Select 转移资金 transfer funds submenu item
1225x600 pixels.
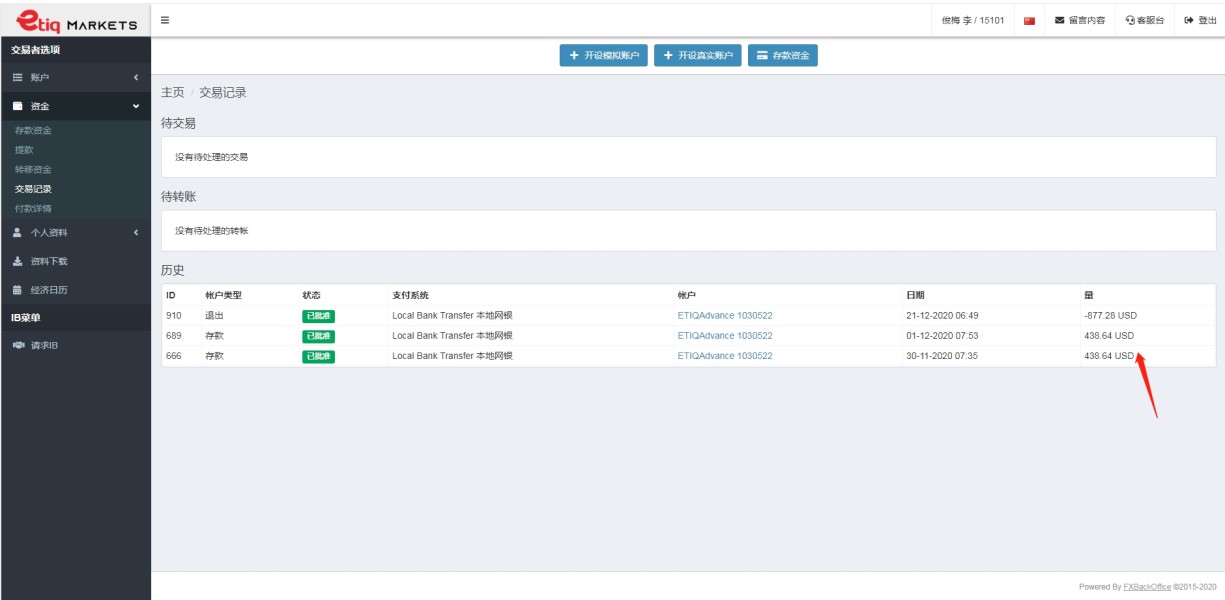(33, 169)
